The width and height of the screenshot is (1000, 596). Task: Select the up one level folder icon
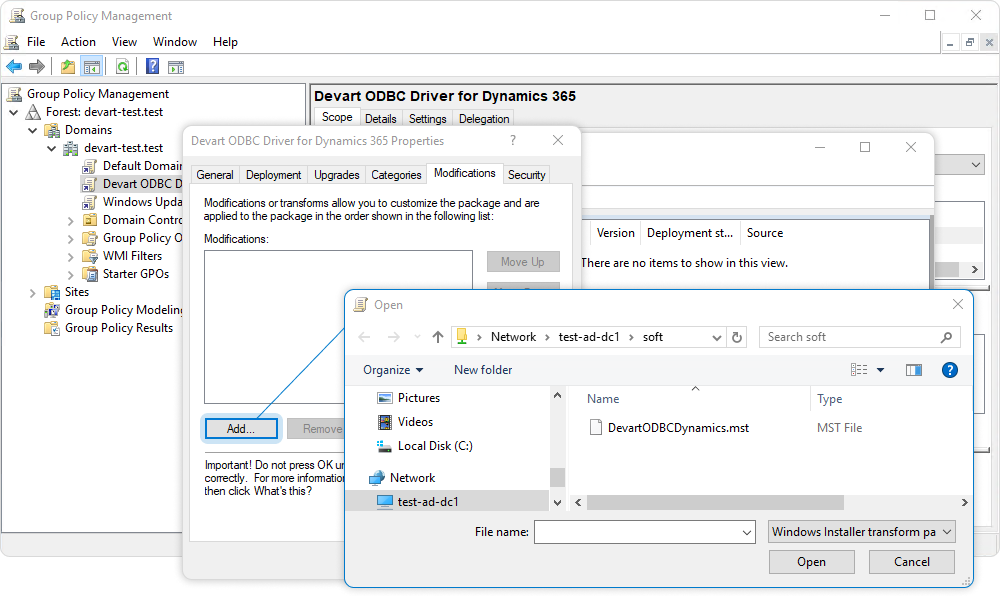(67, 66)
